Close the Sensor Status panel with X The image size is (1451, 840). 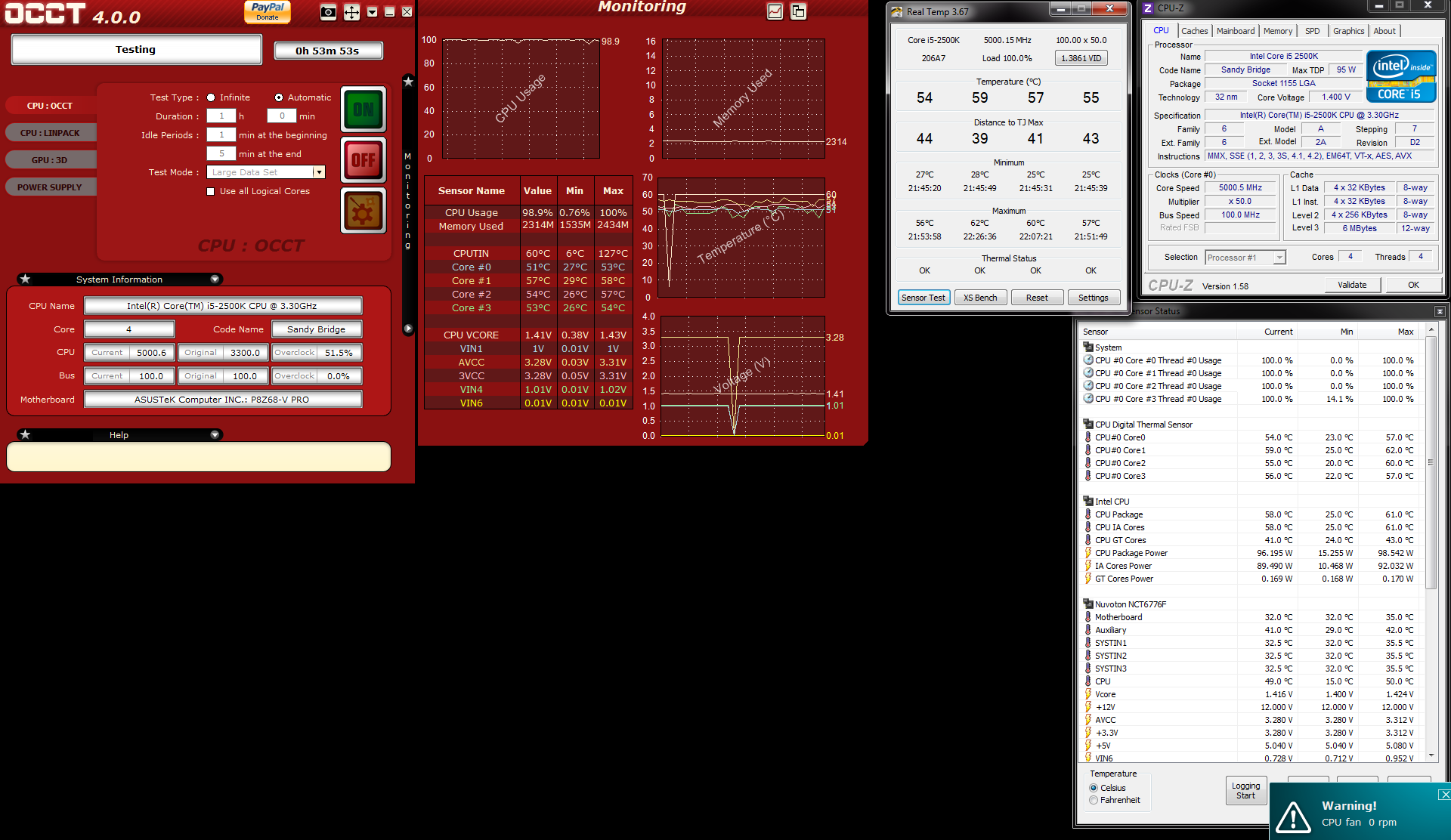pyautogui.click(x=1440, y=311)
